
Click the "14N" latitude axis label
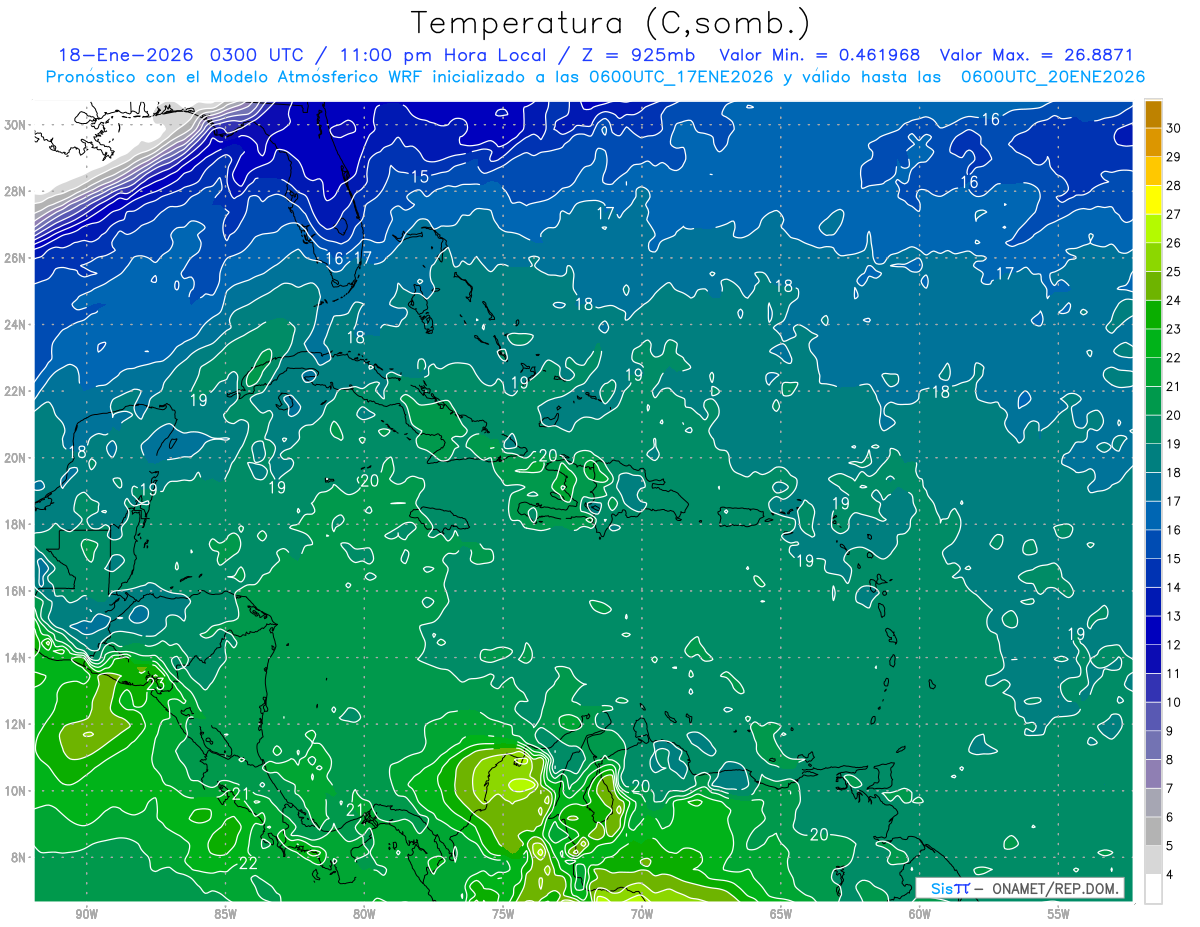[x=14, y=658]
